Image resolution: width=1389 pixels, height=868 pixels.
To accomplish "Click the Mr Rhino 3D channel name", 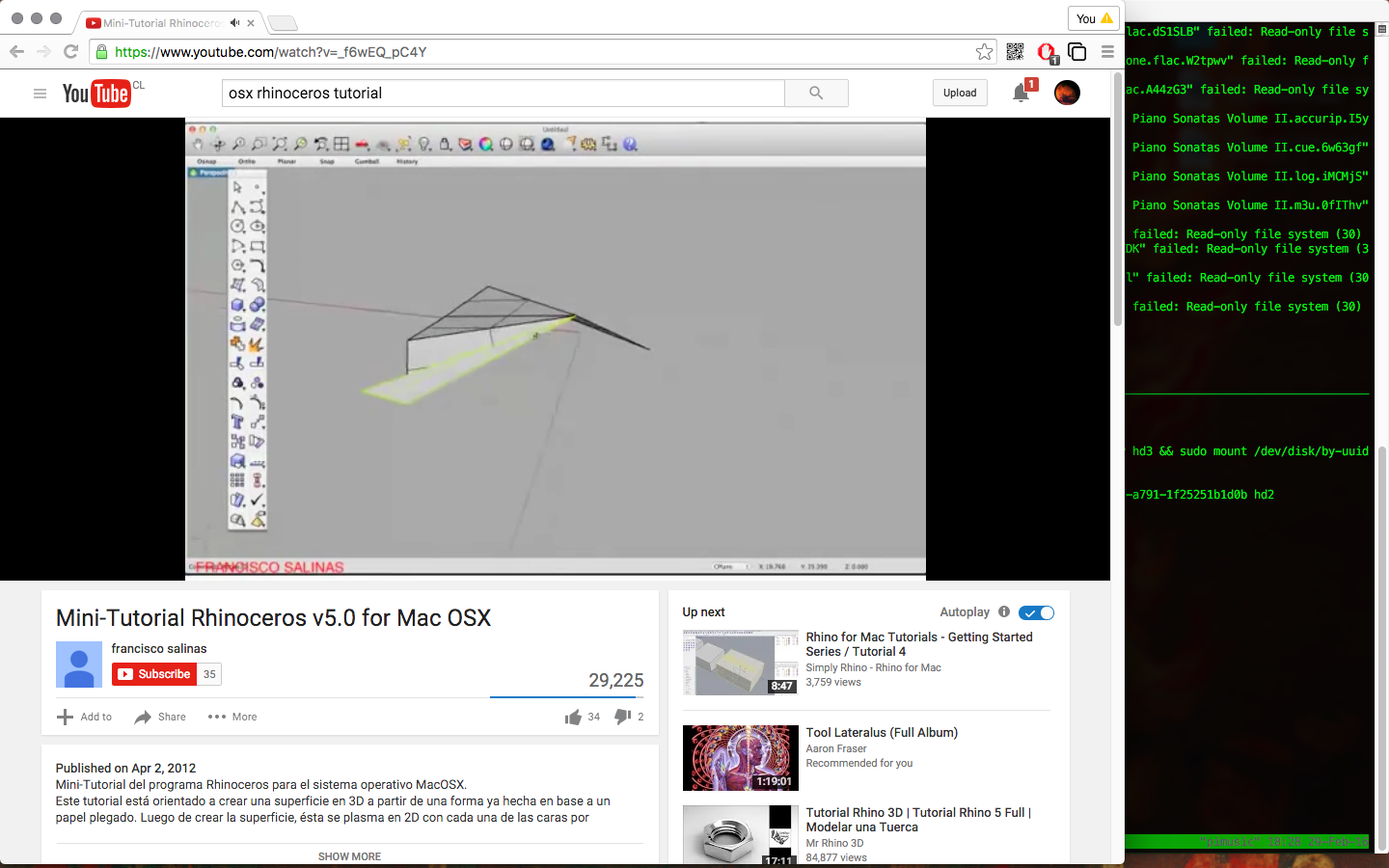I will pyautogui.click(x=835, y=843).
